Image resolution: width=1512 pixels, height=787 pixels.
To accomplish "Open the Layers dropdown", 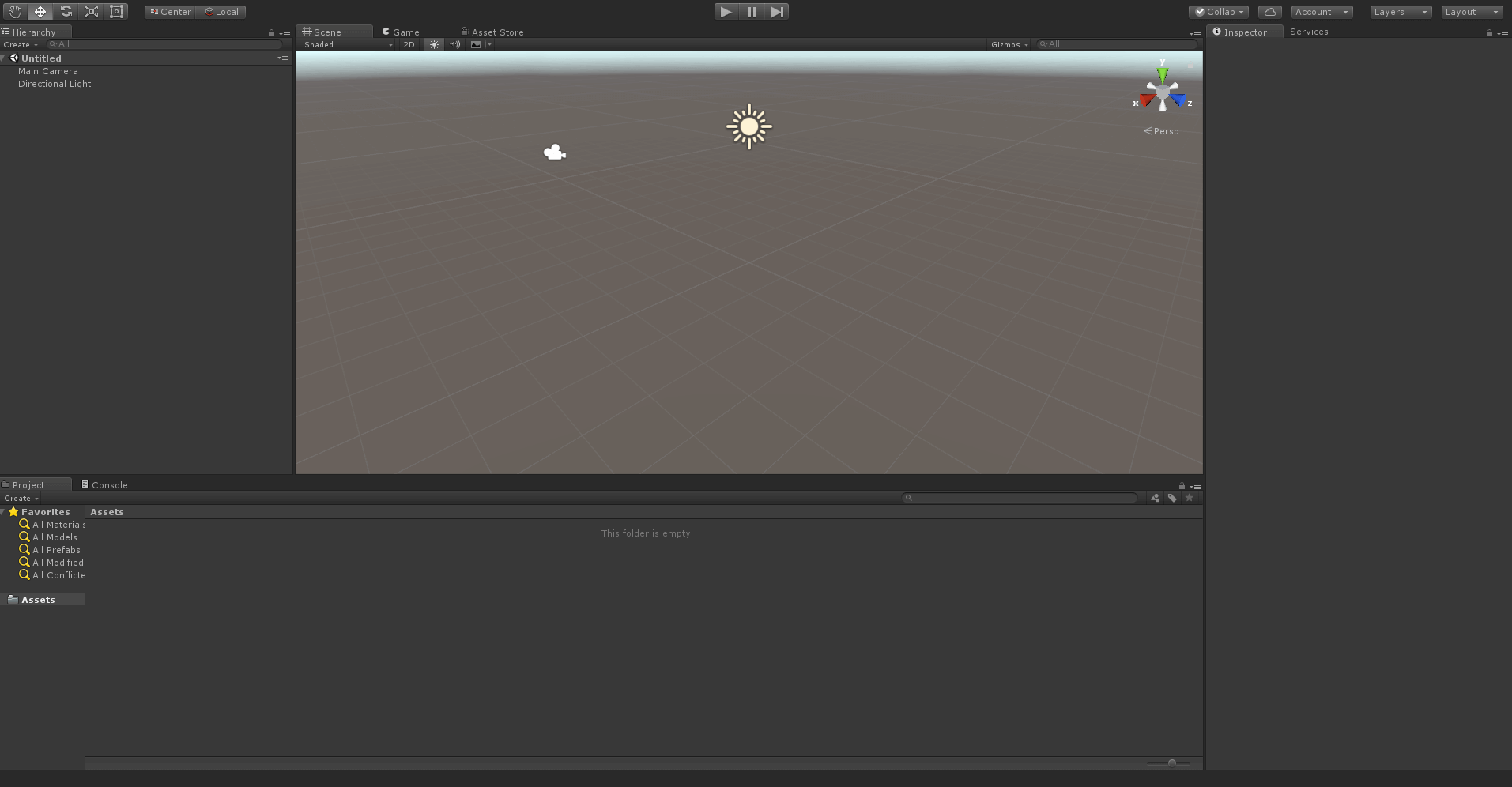I will click(x=1401, y=12).
